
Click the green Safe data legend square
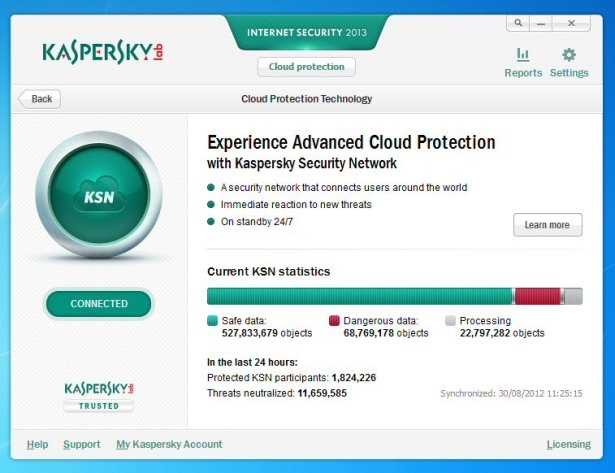click(212, 321)
